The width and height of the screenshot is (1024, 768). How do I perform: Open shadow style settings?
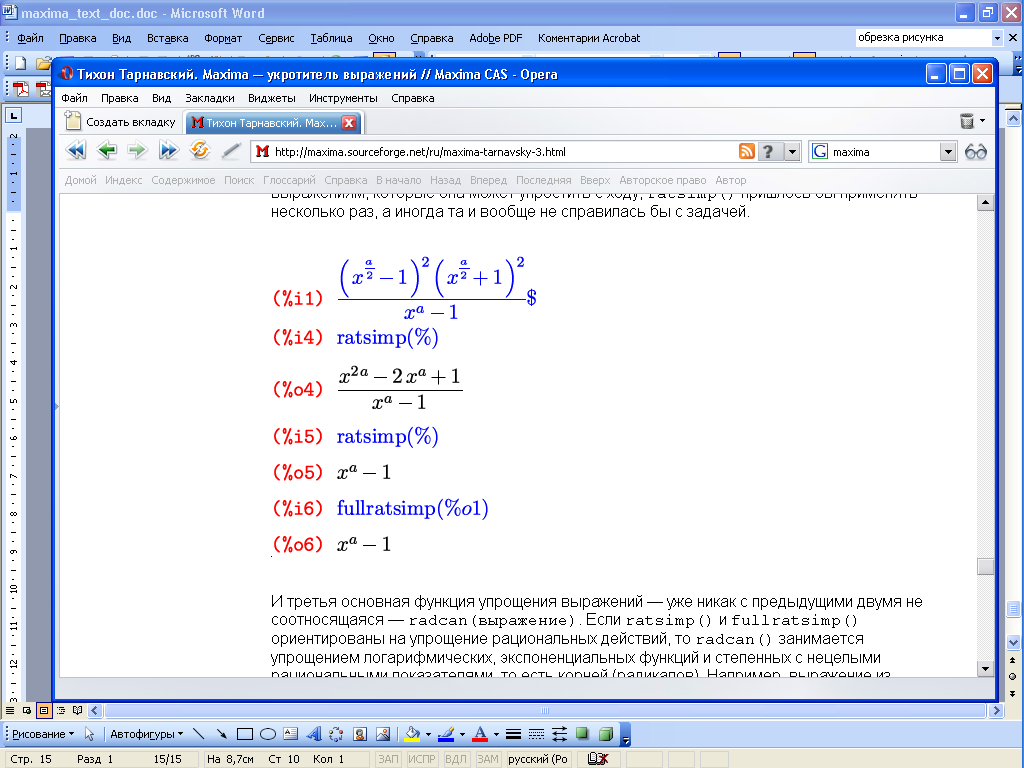pos(582,734)
